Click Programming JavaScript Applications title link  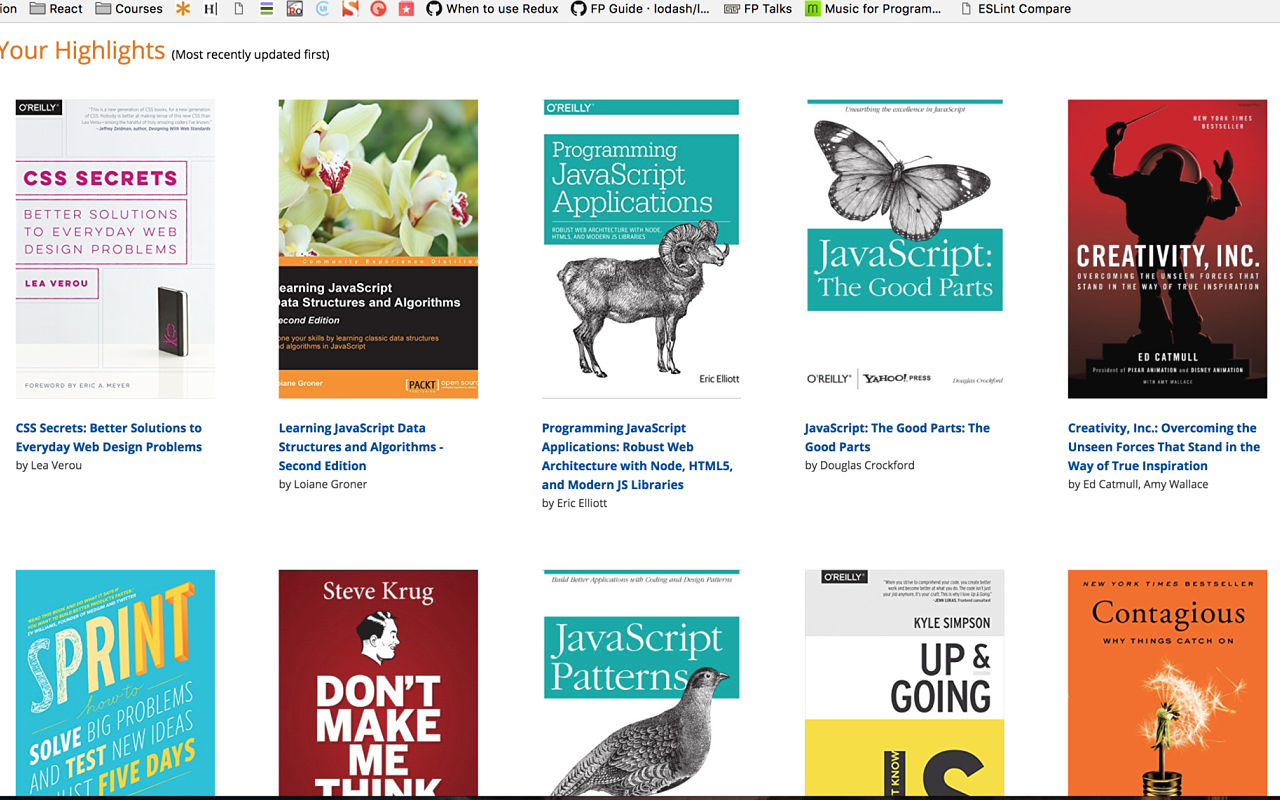tap(637, 456)
